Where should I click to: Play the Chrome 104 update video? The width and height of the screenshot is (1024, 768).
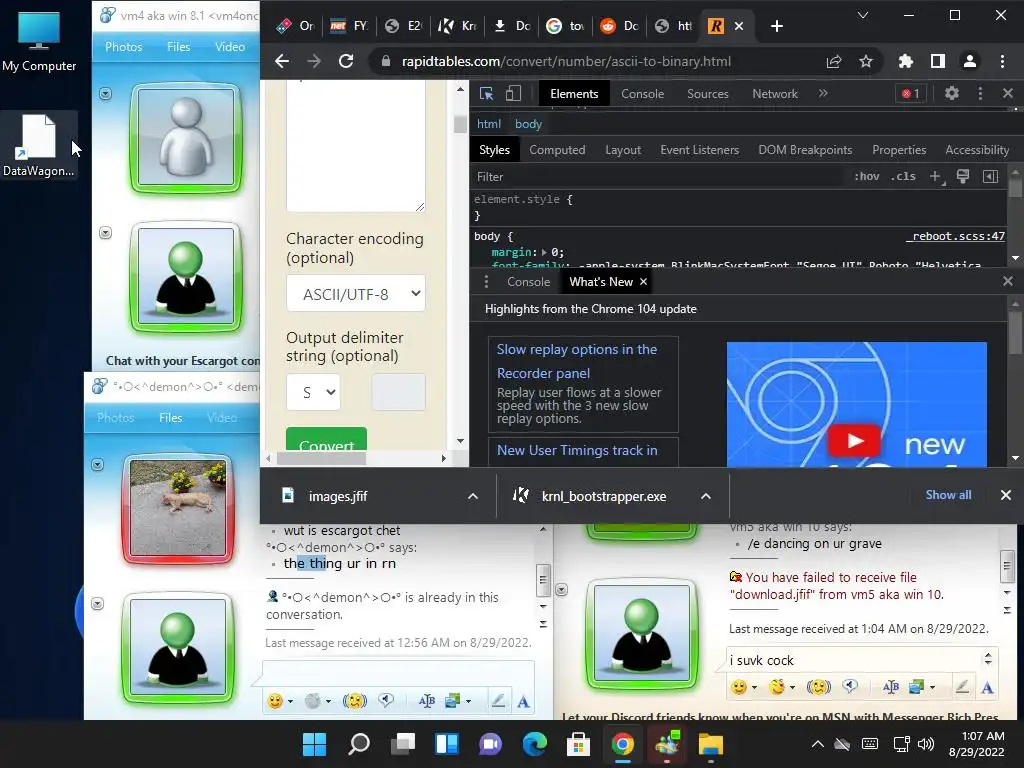tap(855, 441)
